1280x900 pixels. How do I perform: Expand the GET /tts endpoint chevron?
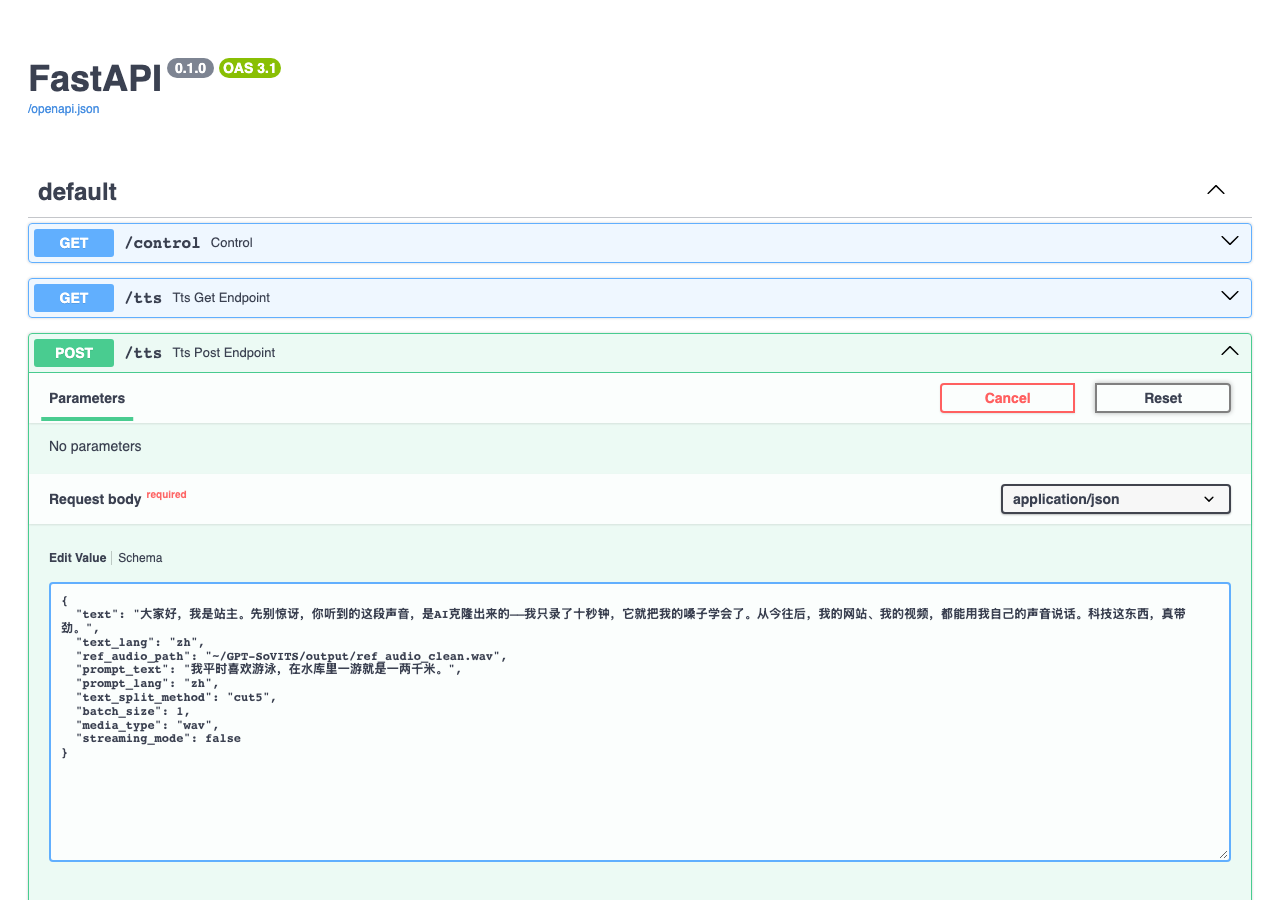(1230, 297)
